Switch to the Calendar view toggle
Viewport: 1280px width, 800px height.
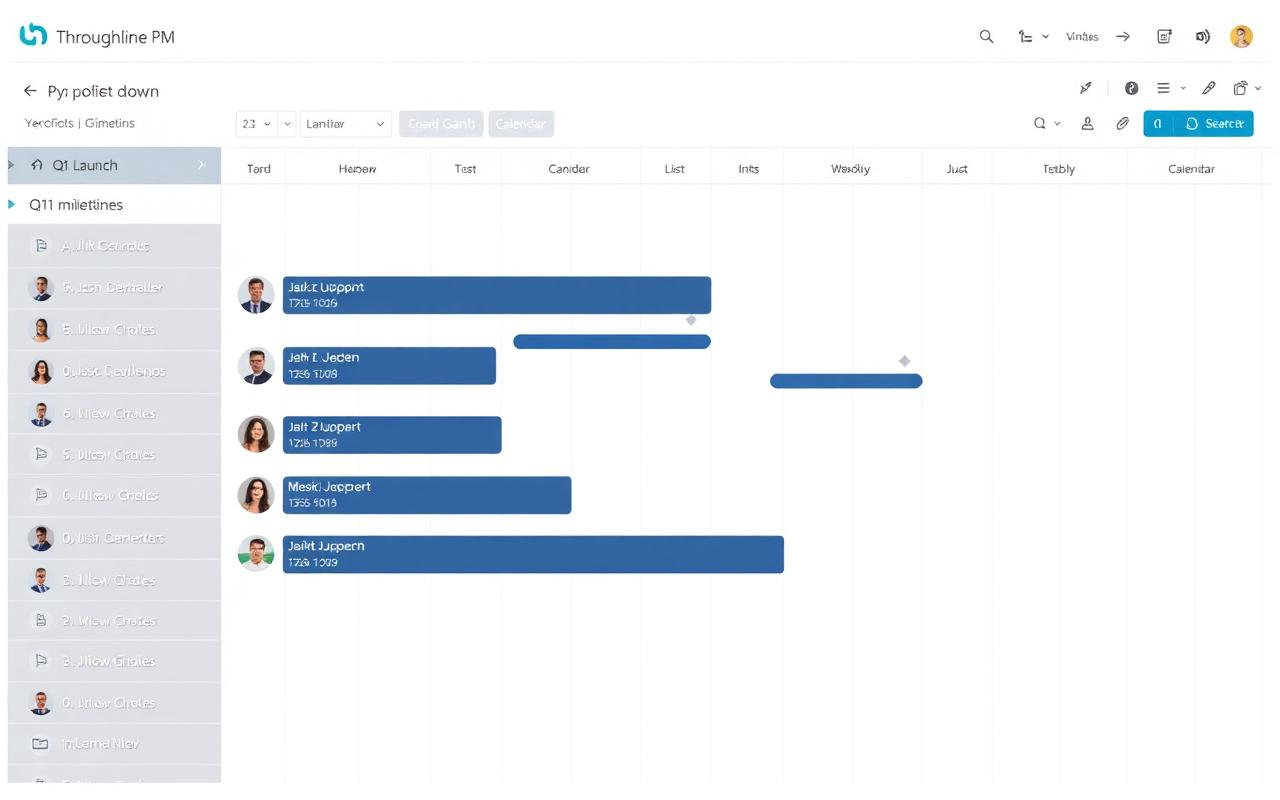pos(520,123)
